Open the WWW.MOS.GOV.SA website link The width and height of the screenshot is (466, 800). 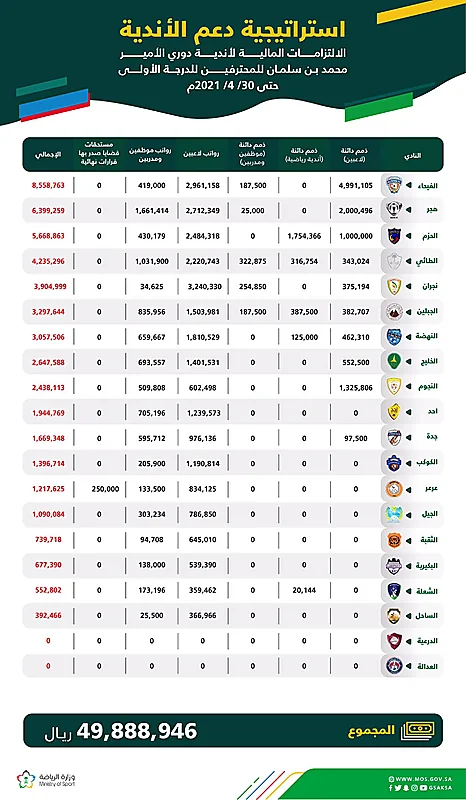[x=420, y=779]
